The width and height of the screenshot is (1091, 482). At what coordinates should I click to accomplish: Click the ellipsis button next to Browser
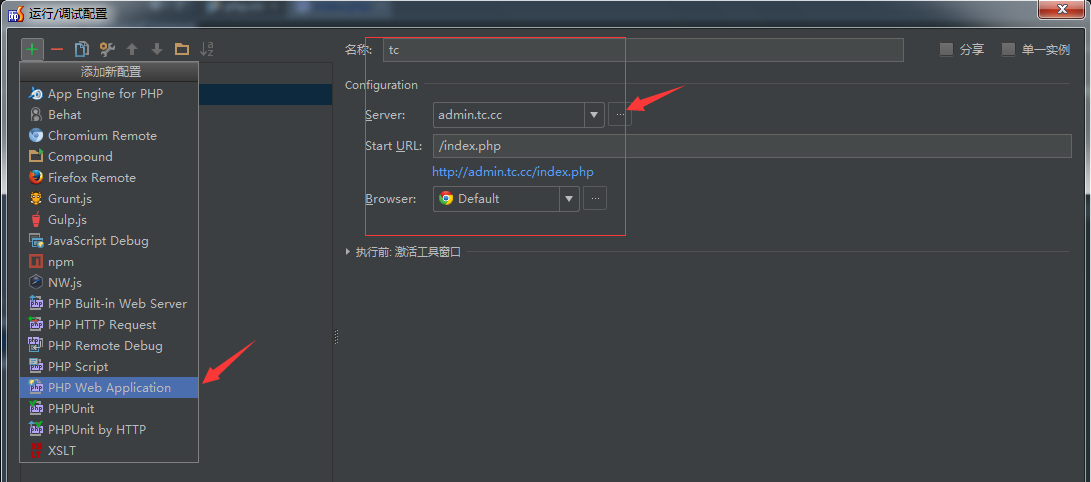pos(595,199)
